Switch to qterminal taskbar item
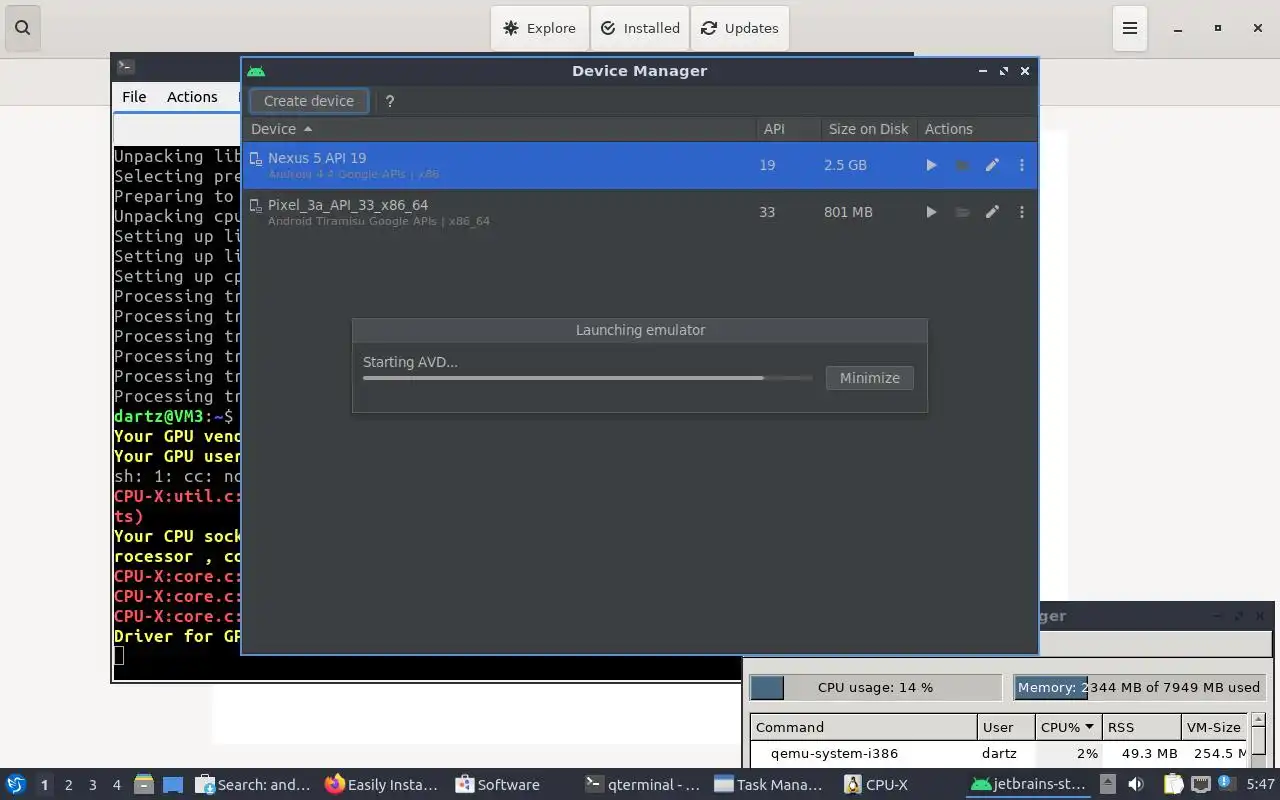Screen dimensions: 1280x800 click(643, 785)
